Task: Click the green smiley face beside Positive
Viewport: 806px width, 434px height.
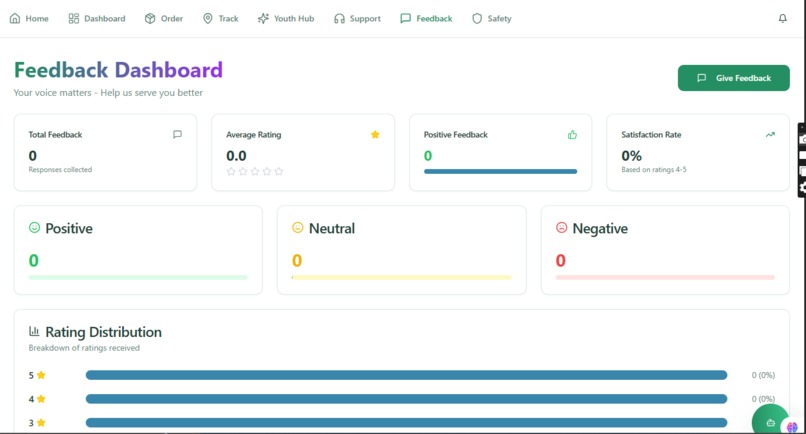Action: point(34,227)
